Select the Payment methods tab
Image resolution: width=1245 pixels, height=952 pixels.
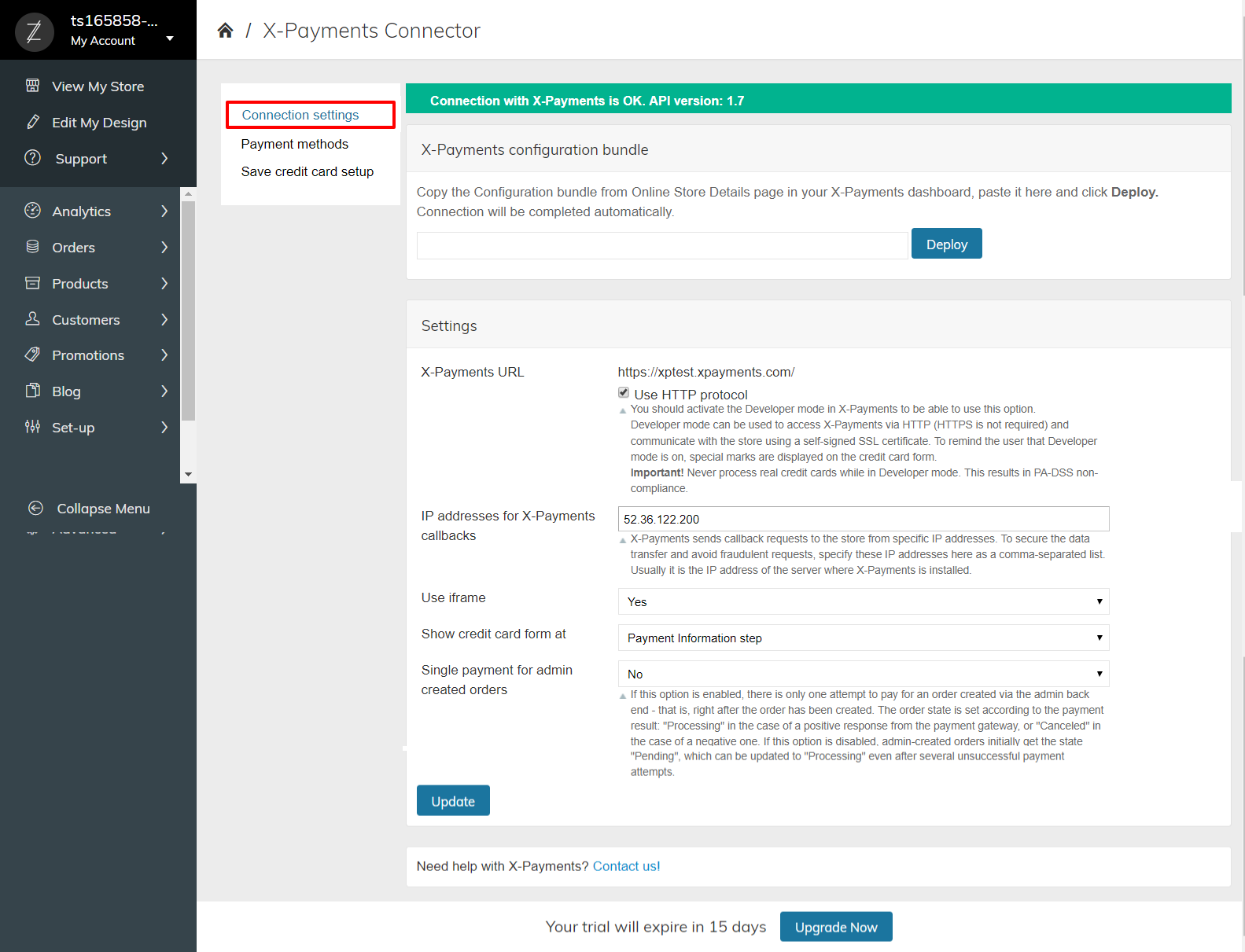(295, 144)
